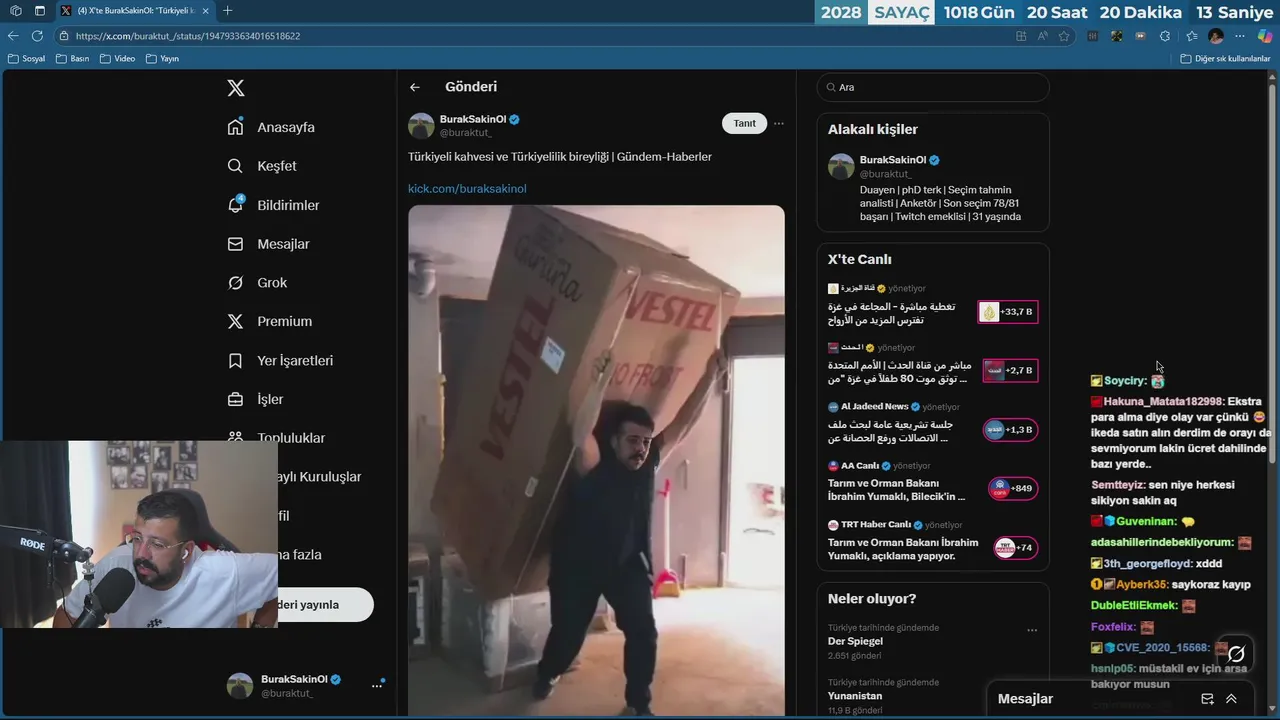
Task: Open account menu dots beside BurakSakinOl
Action: [377, 686]
